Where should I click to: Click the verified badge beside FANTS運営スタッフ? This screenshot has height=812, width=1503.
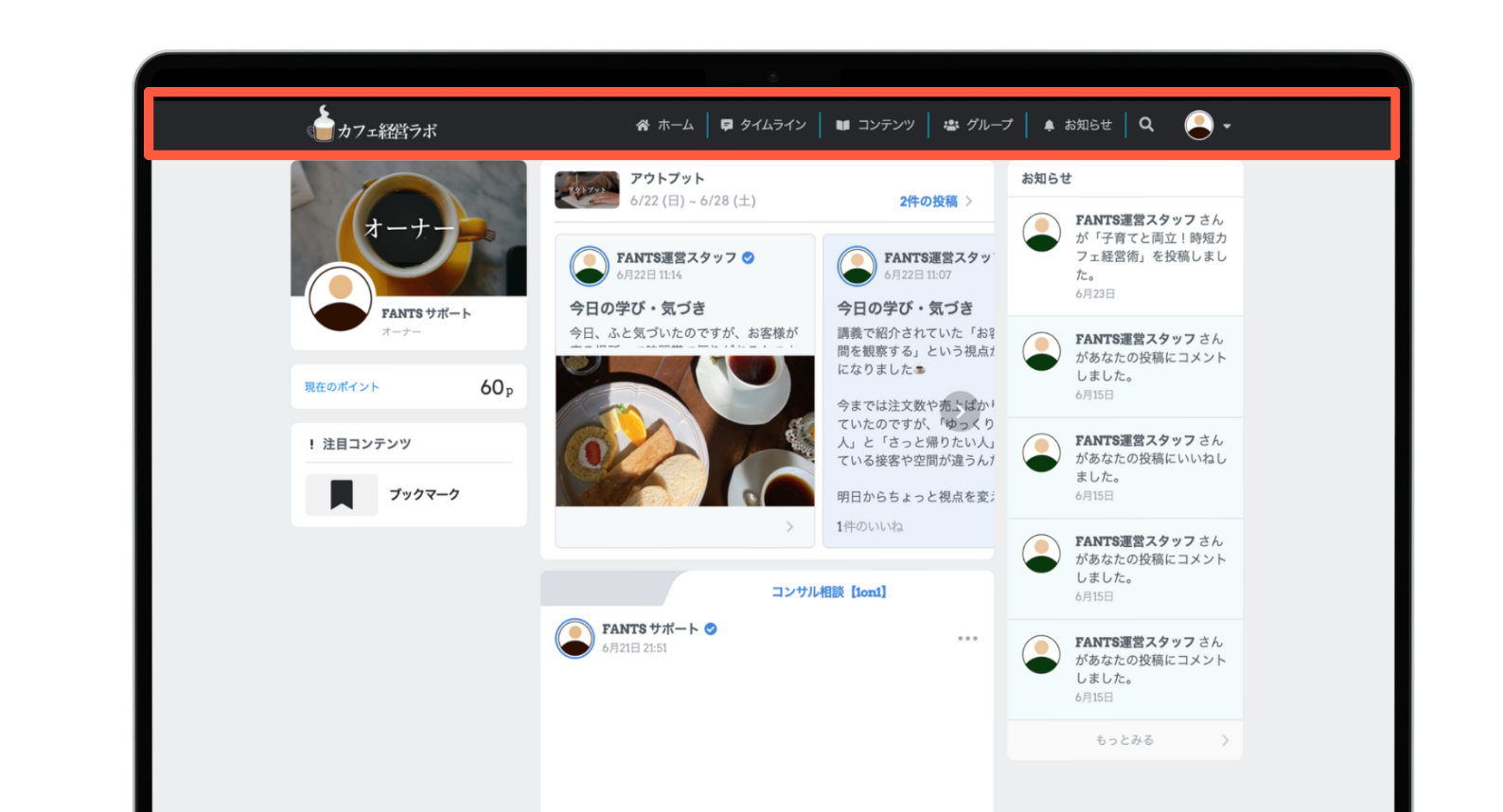click(x=749, y=257)
